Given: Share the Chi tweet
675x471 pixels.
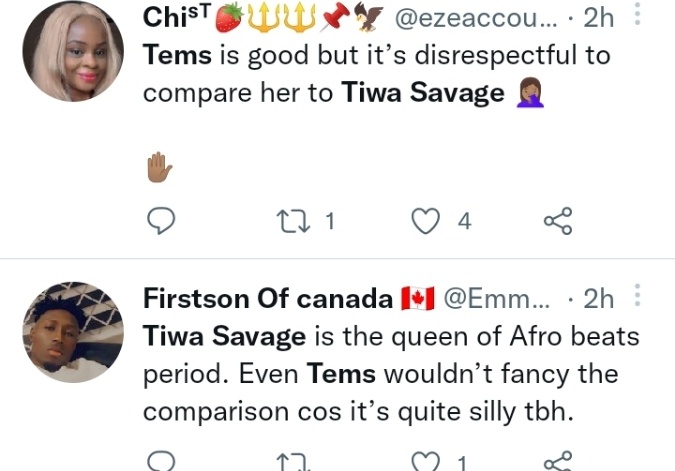Looking at the screenshot, I should [558, 220].
